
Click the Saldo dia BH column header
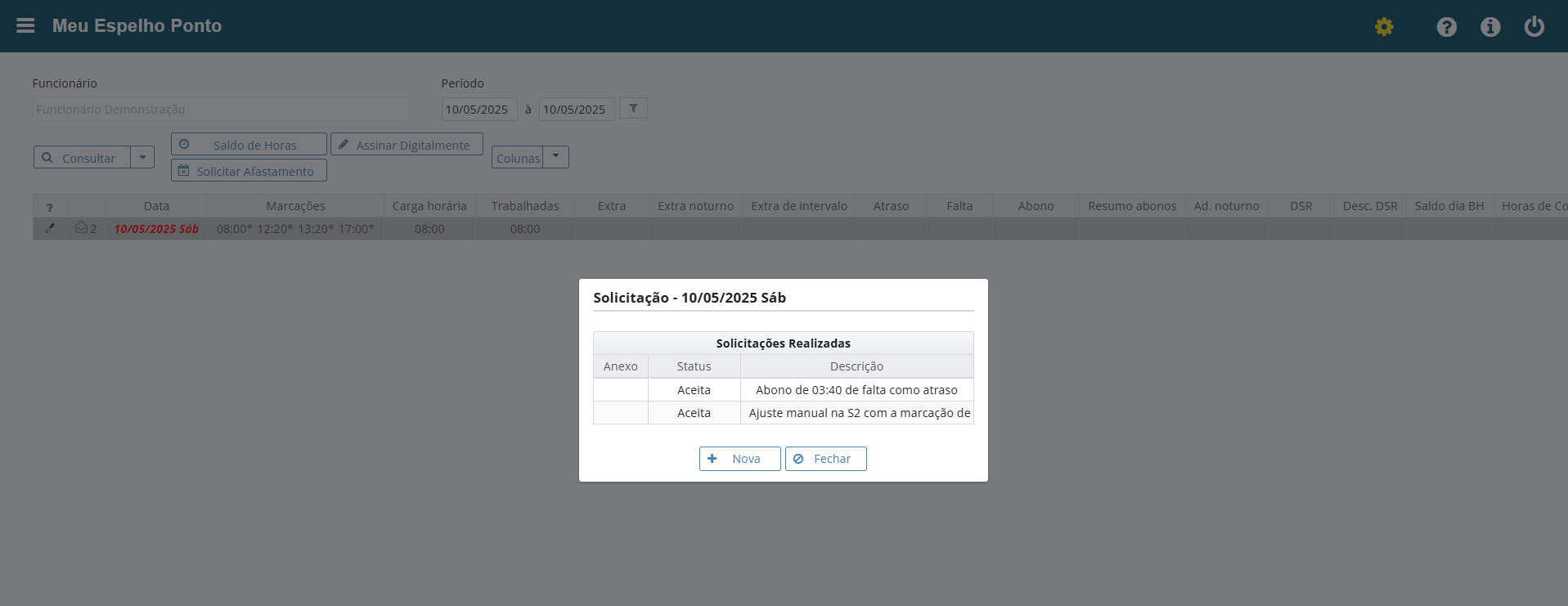1449,206
